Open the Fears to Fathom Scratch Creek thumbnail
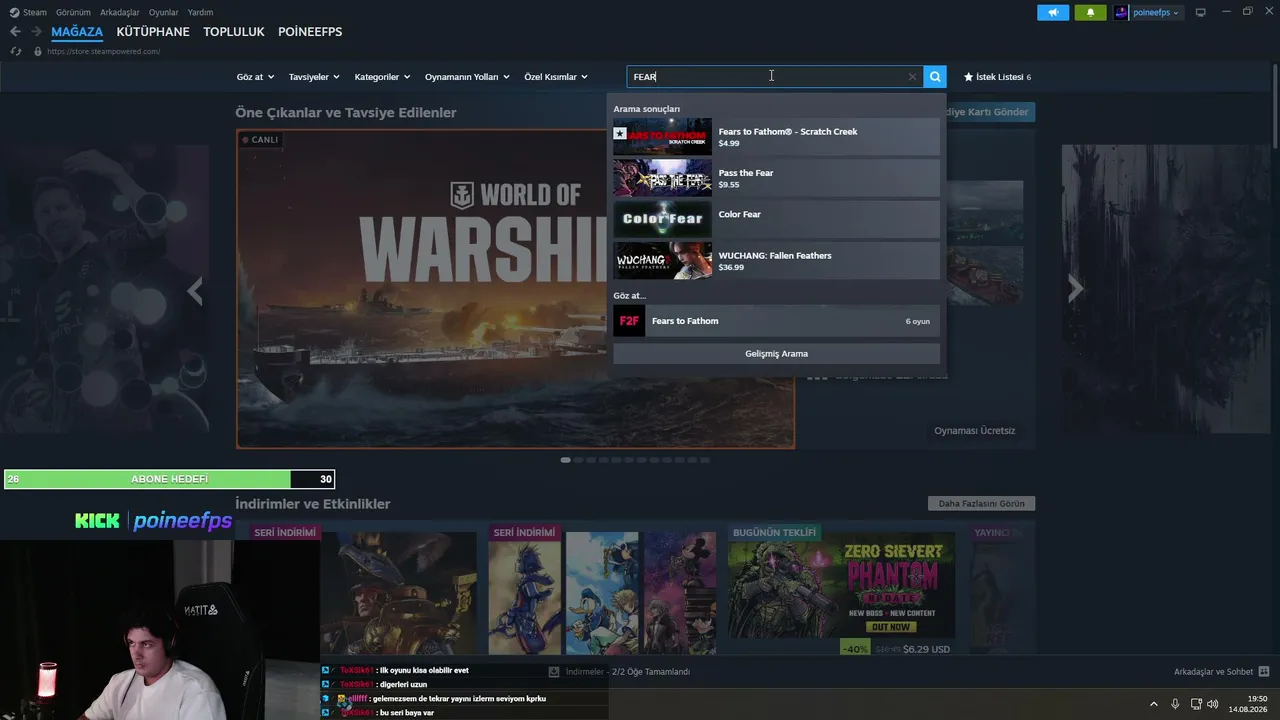 (x=663, y=137)
